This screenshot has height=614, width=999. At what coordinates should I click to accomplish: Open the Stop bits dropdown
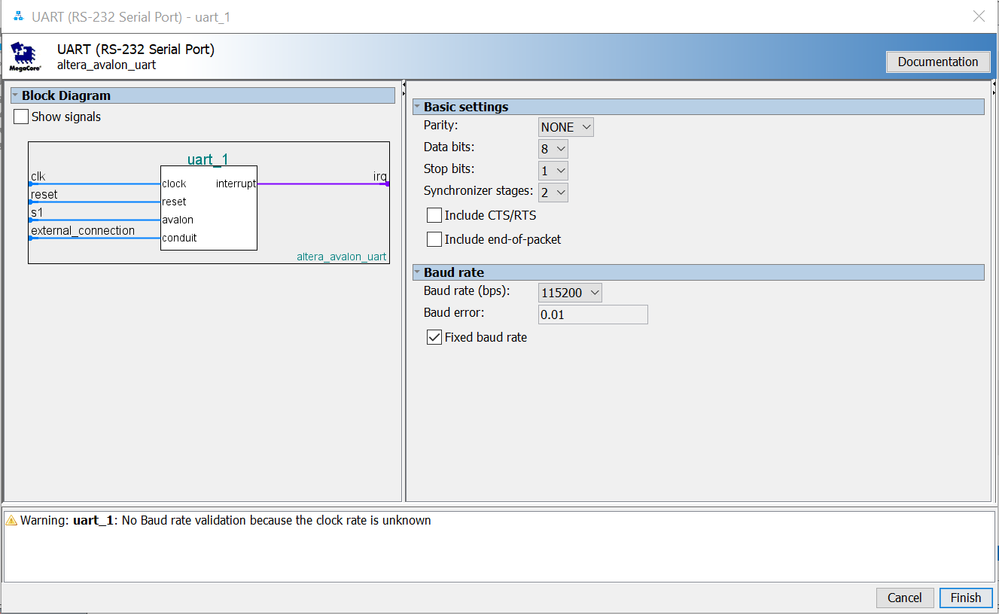[x=553, y=170]
